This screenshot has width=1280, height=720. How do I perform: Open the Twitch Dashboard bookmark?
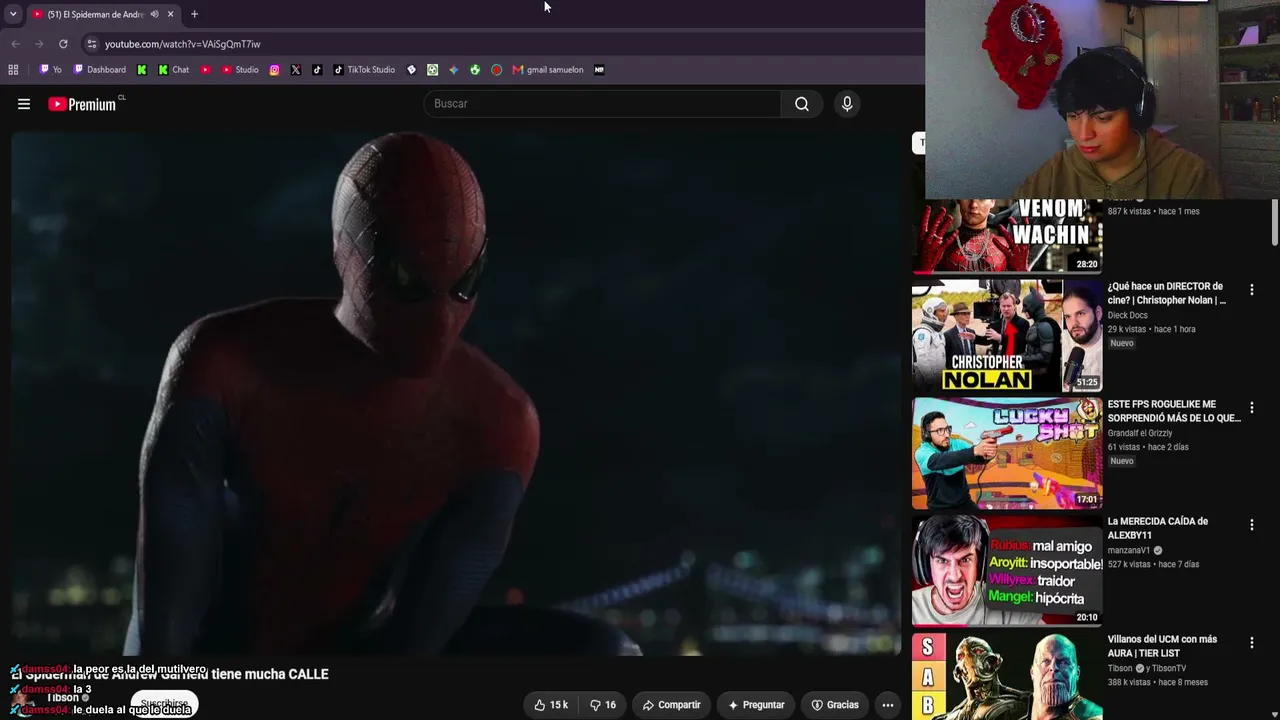pyautogui.click(x=100, y=70)
